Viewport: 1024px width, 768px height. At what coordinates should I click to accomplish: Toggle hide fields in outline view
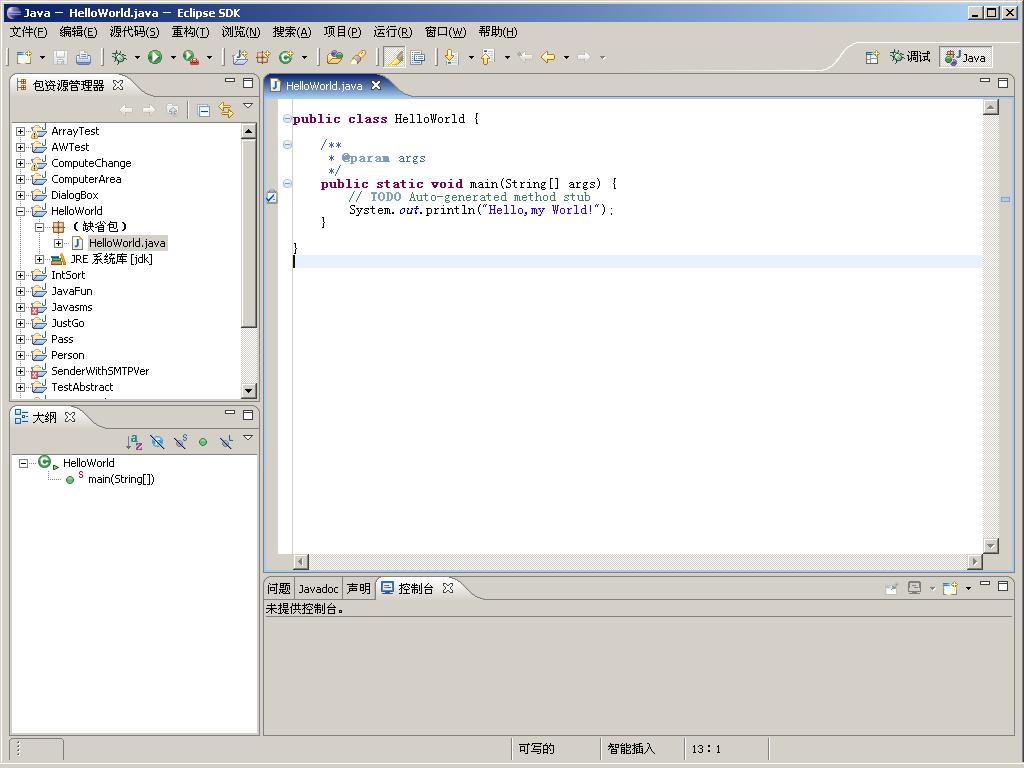157,442
